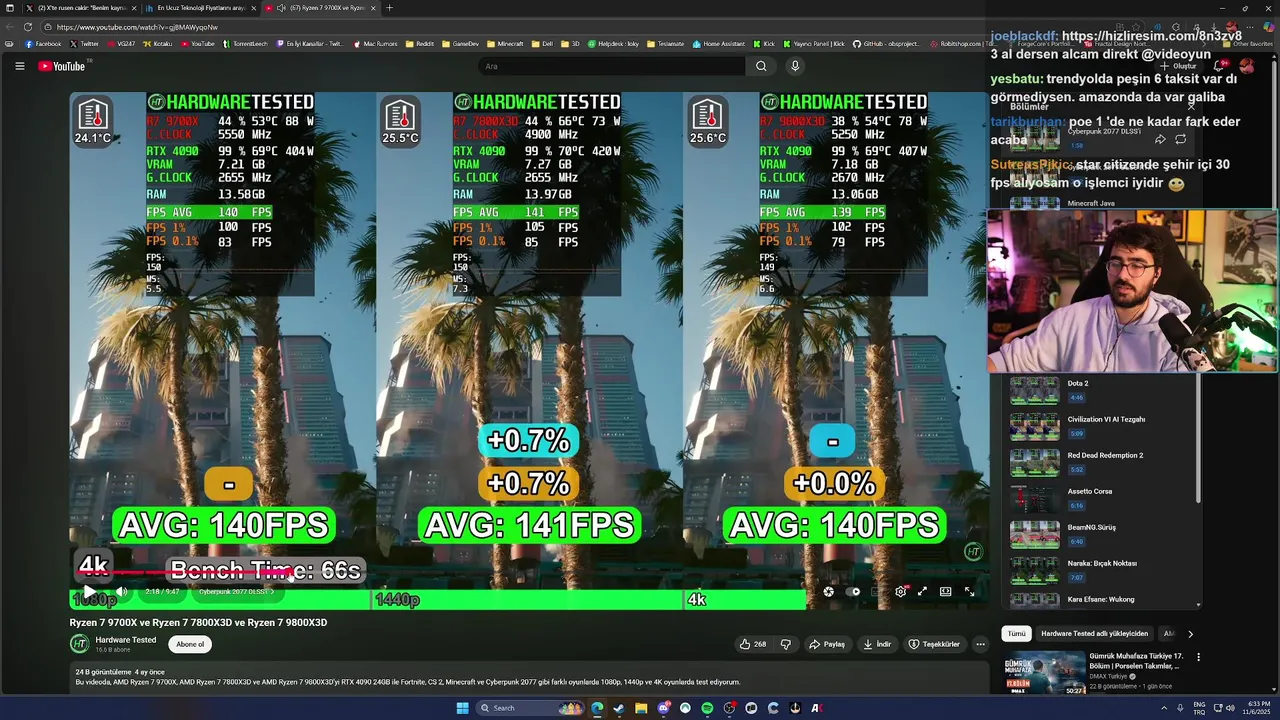The image size is (1280, 720).
Task: Click the YouTube search magnifier button
Action: (x=761, y=66)
